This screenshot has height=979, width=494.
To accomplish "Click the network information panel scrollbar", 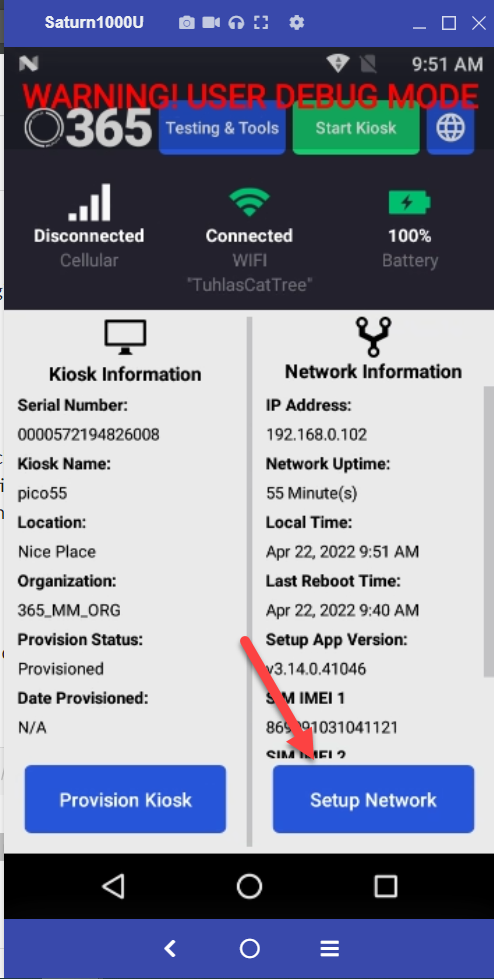I will [488, 531].
